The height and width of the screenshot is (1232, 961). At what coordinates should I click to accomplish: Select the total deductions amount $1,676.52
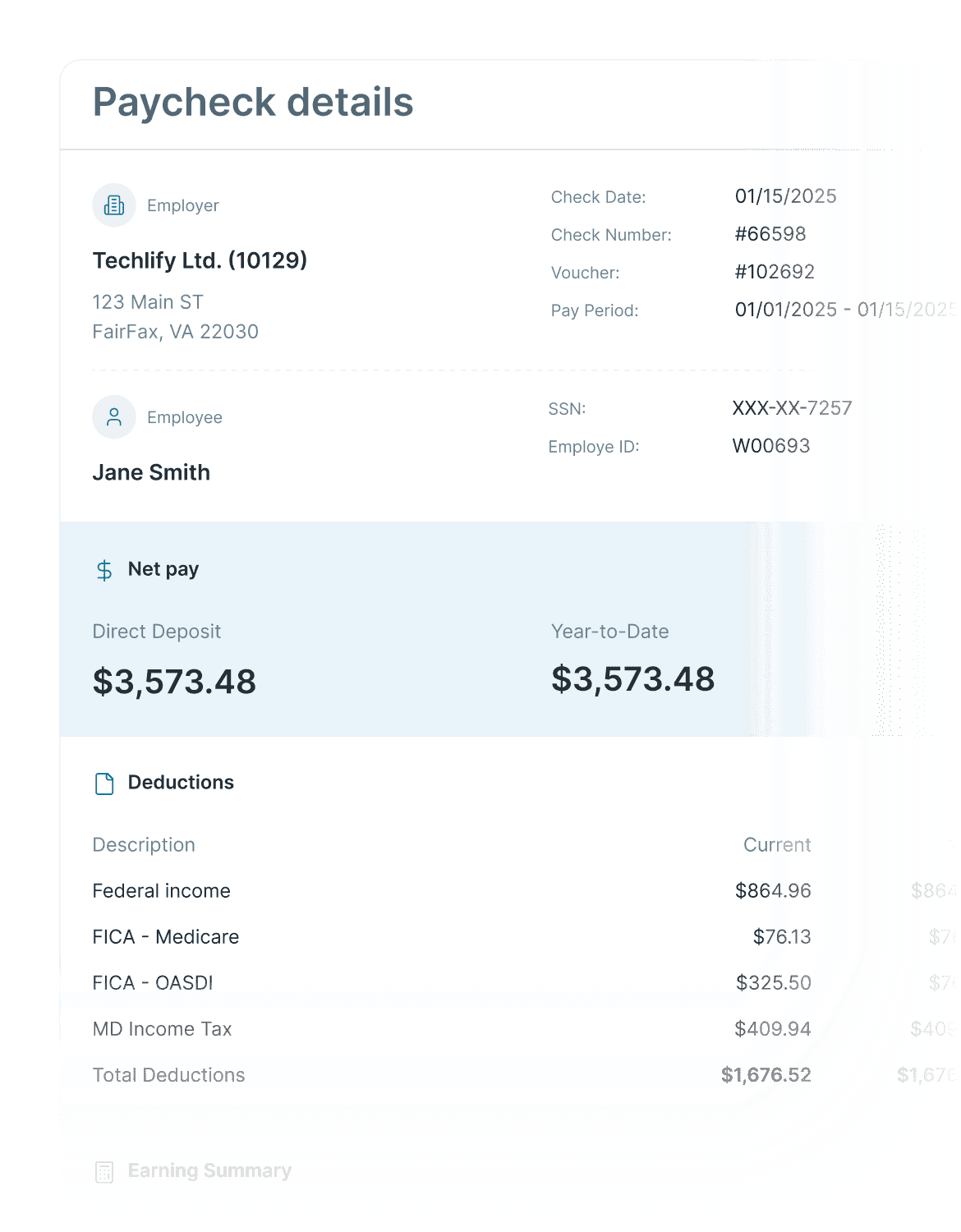pyautogui.click(x=766, y=1075)
